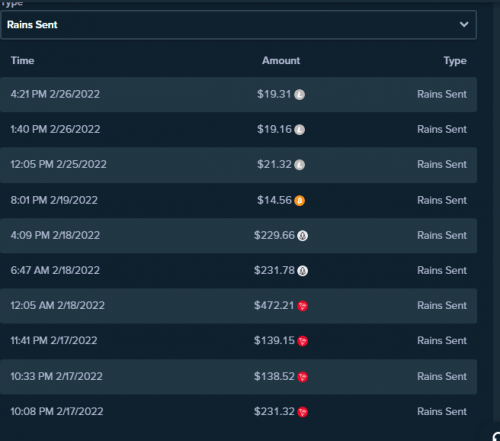Expand dropdown via chevron arrow

click(464, 24)
